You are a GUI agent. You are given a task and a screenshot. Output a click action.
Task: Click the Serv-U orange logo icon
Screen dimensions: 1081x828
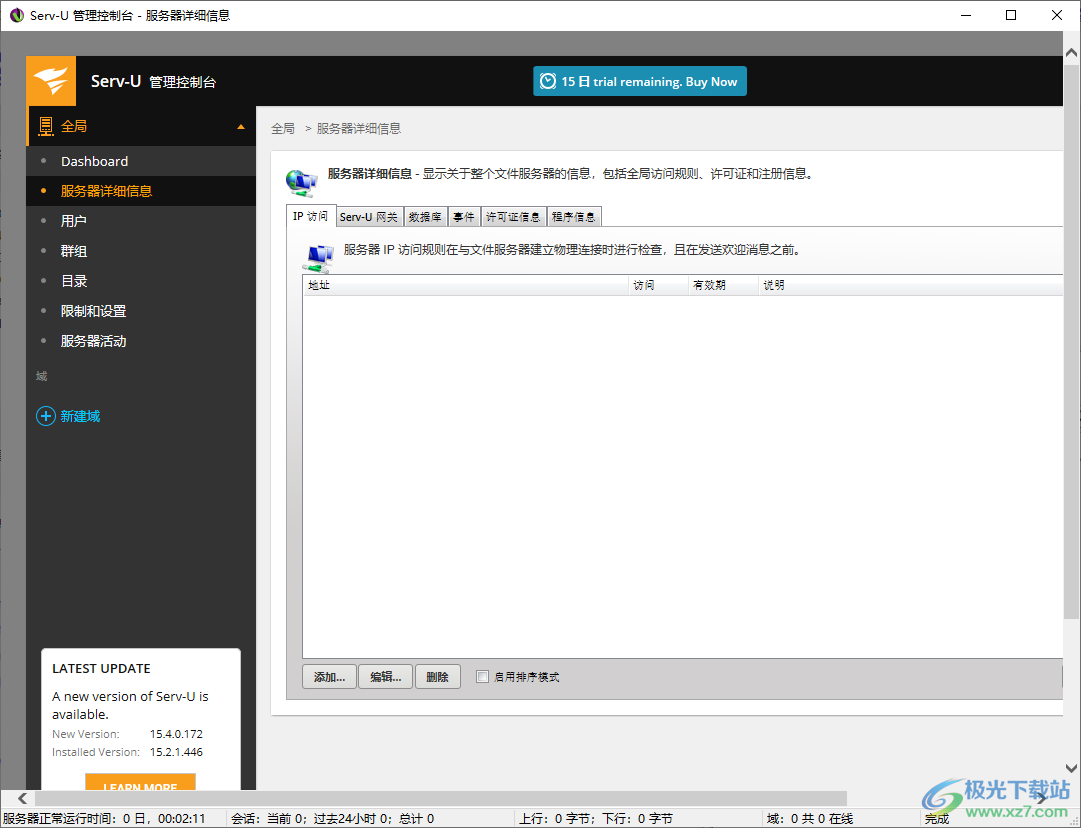click(51, 81)
